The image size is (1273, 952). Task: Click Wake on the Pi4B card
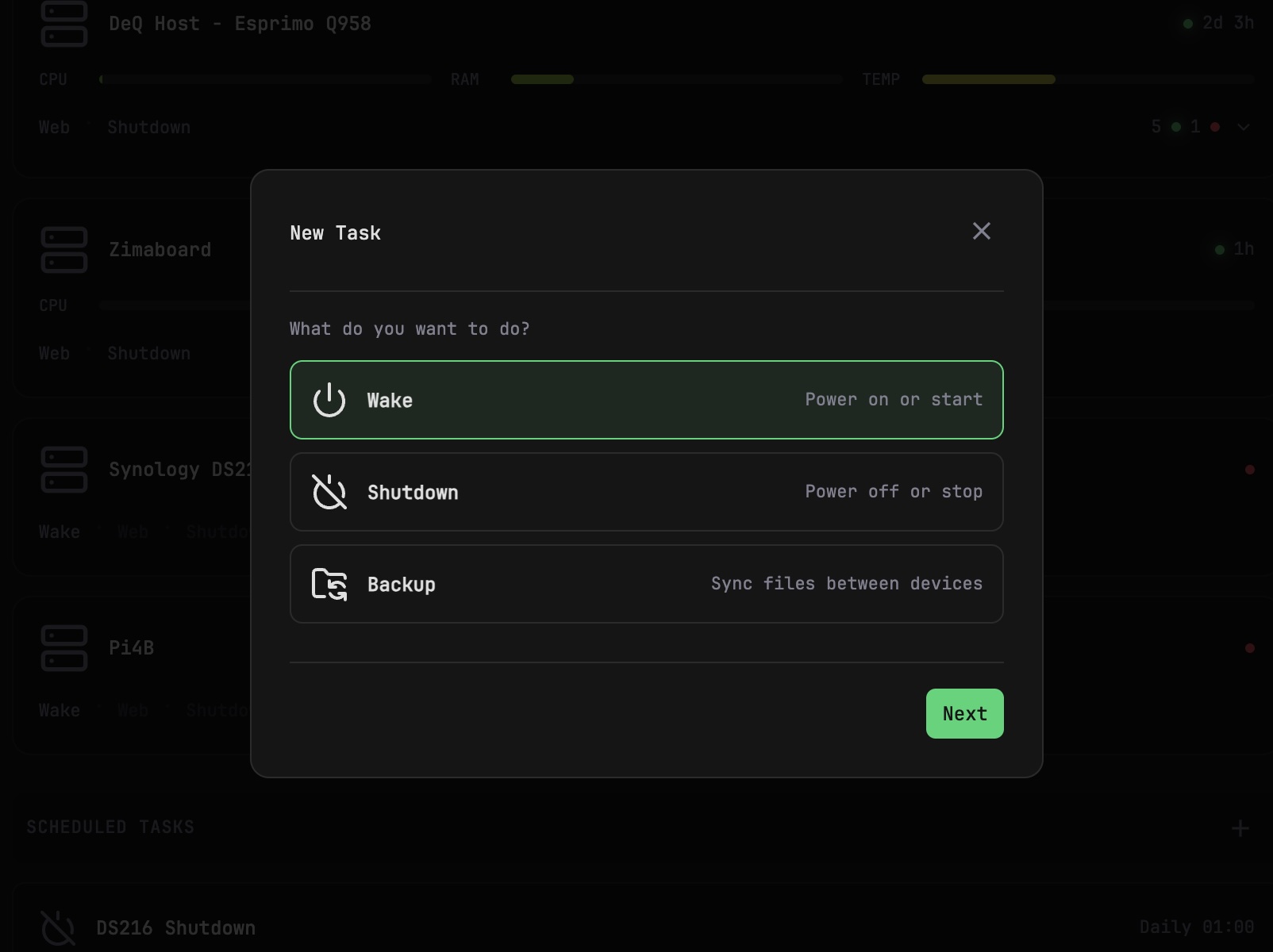pyautogui.click(x=60, y=710)
